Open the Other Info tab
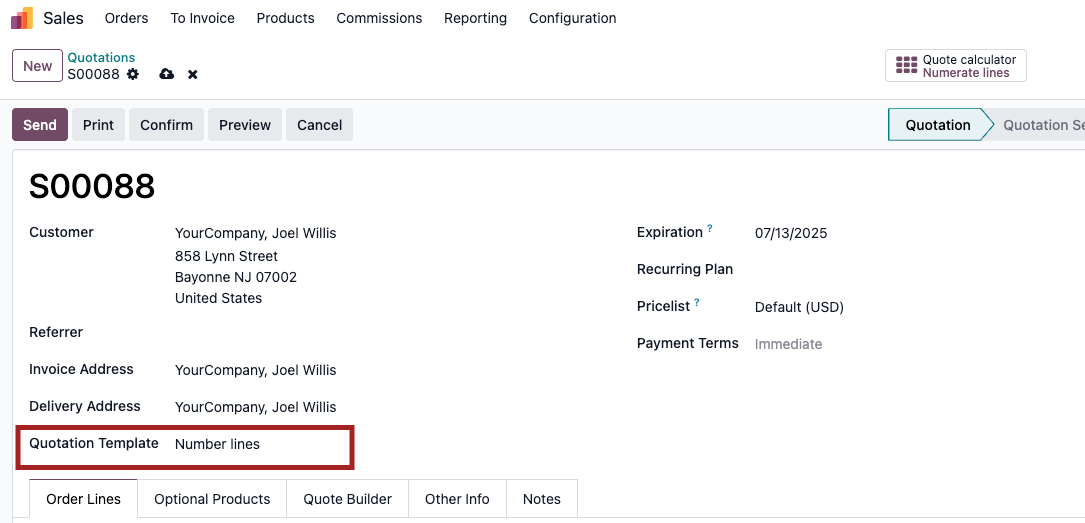Image resolution: width=1085 pixels, height=523 pixels. click(457, 499)
